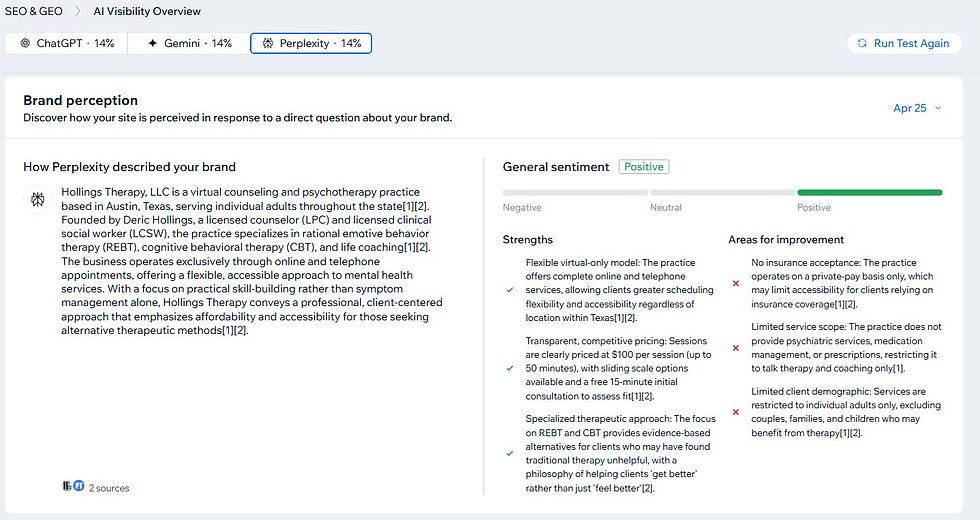Click the Brand perception heading
This screenshot has width=980, height=520.
pos(80,100)
